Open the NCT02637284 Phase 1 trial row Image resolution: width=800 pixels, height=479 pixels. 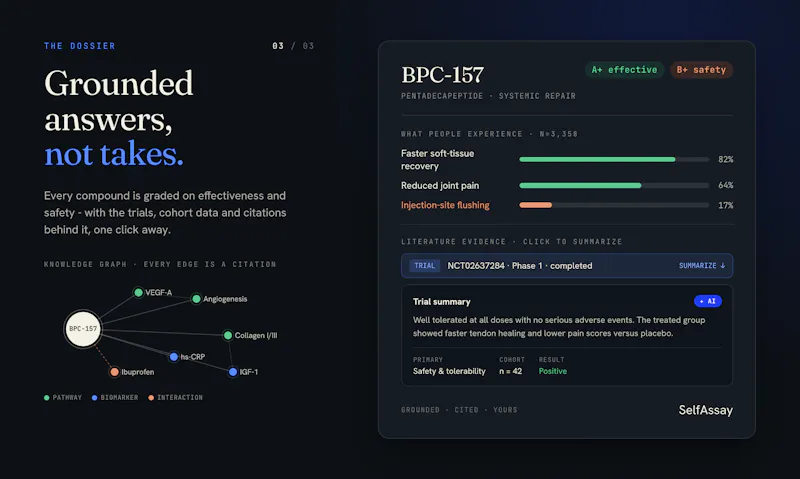567,266
